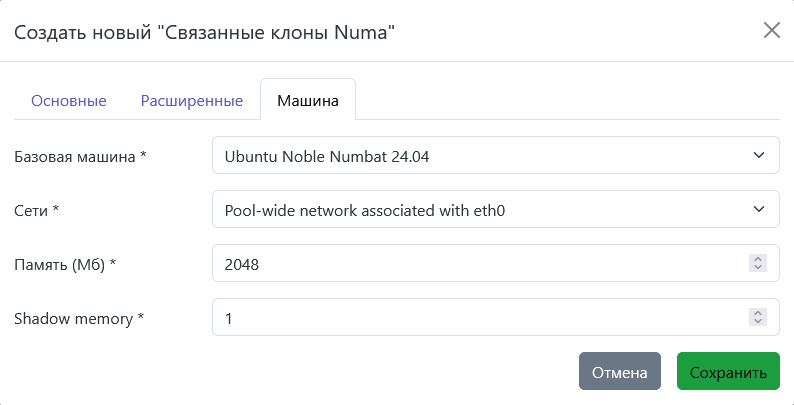Click the Базовая машина label
794x405 pixels.
click(80, 156)
